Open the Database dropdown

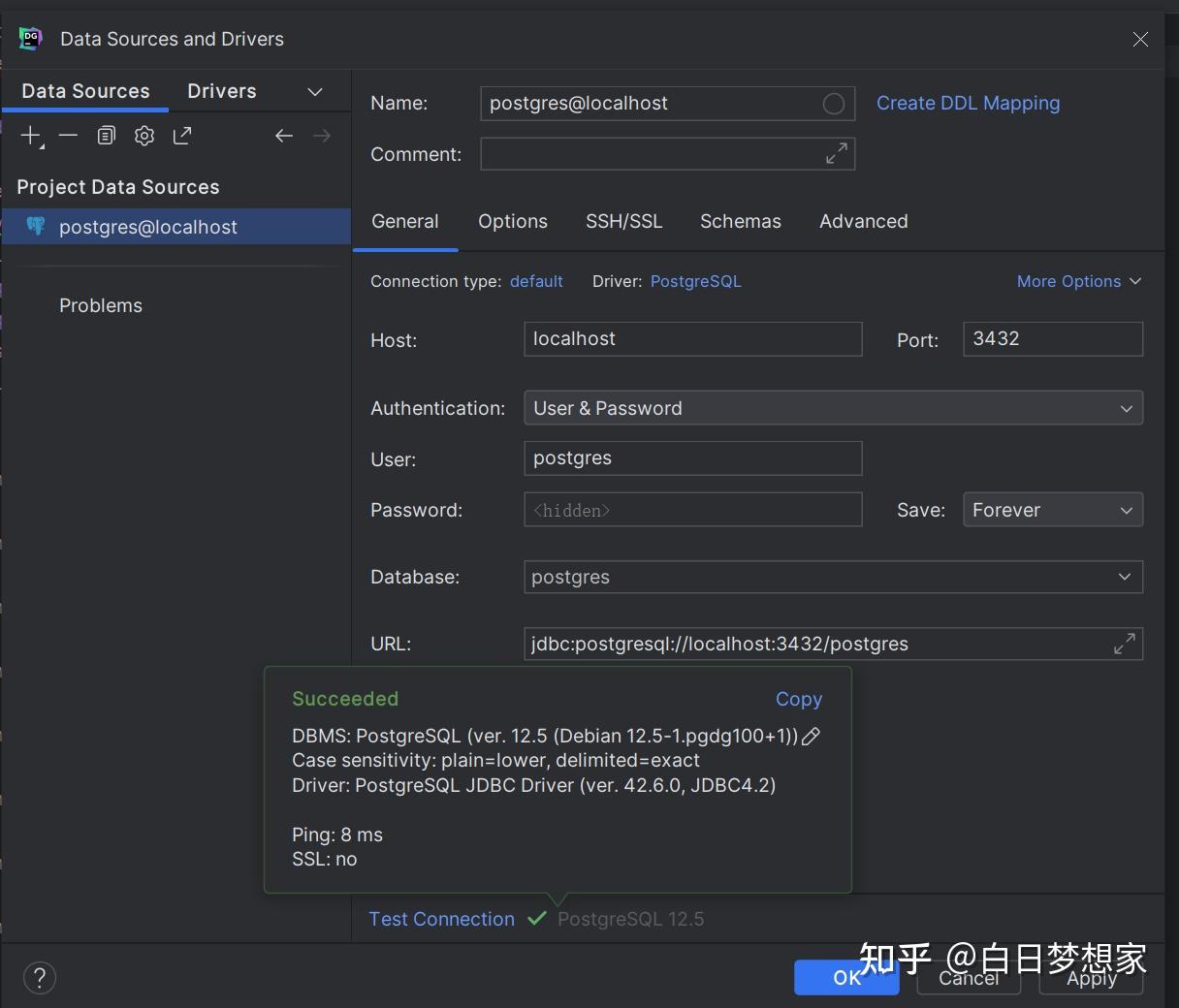coord(1126,577)
